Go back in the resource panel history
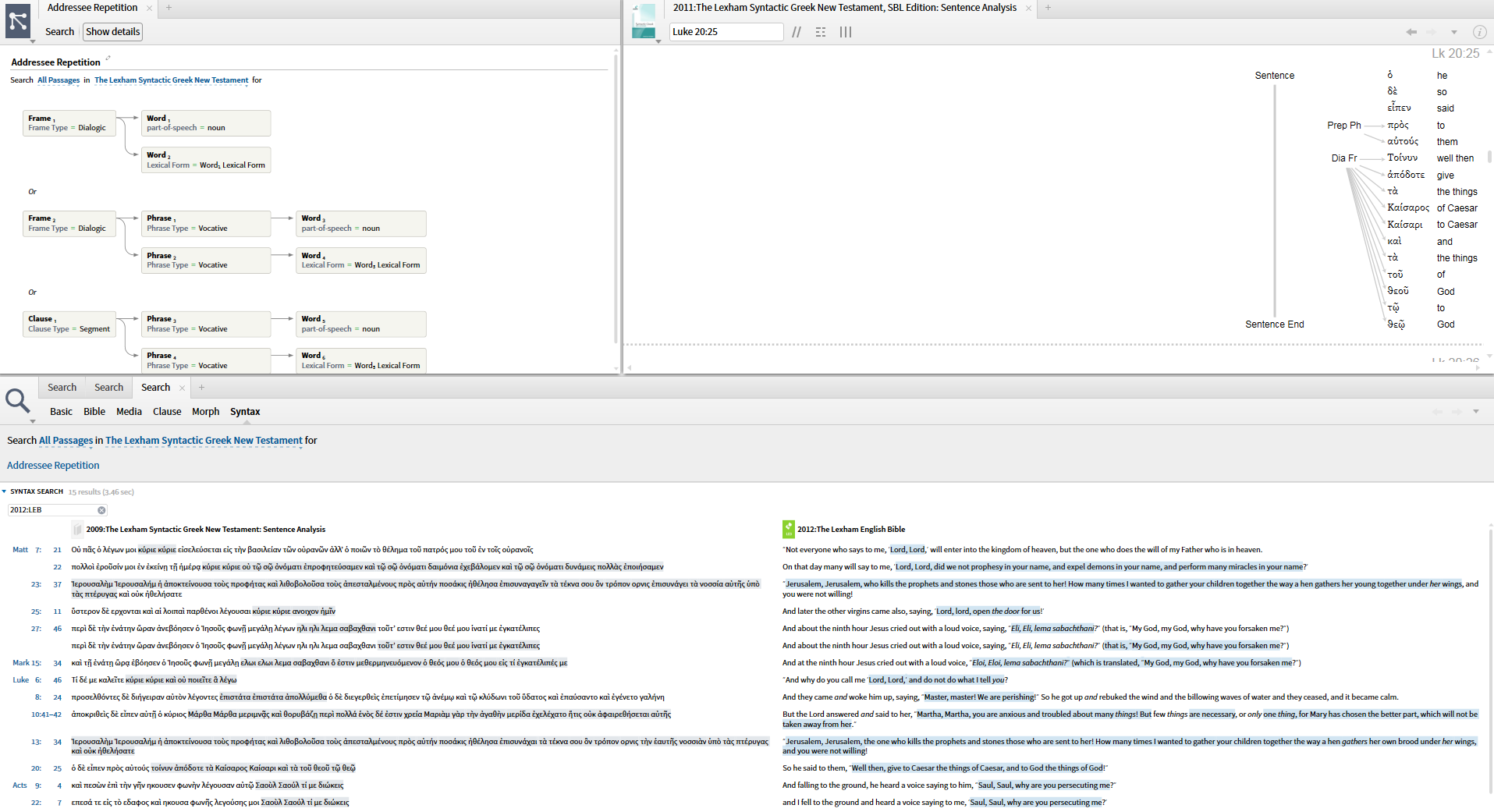1494x812 pixels. [1411, 32]
